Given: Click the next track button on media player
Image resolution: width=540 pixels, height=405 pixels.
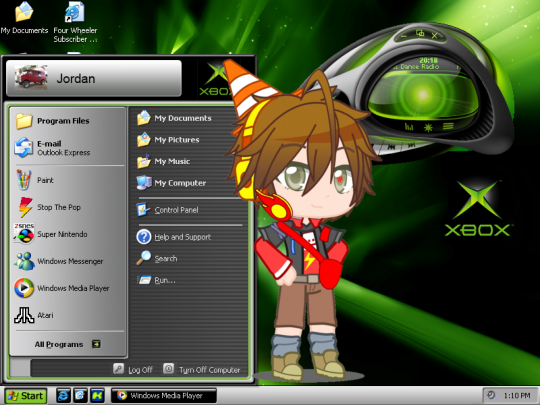Looking at the screenshot, I should [x=411, y=145].
